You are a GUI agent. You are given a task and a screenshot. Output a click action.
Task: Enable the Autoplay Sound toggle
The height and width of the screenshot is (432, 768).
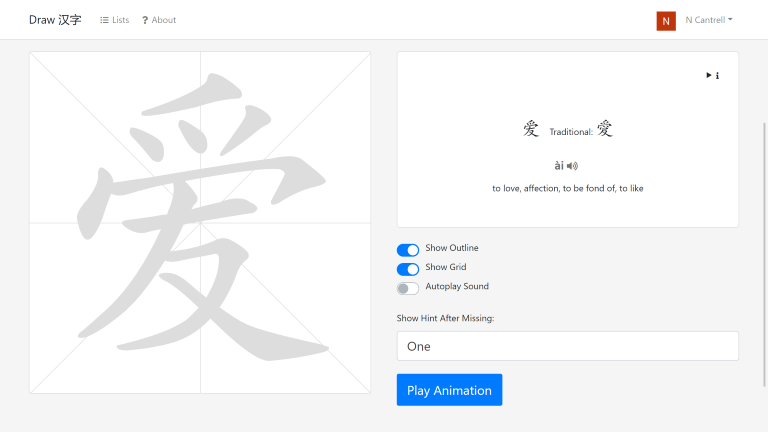click(x=408, y=288)
